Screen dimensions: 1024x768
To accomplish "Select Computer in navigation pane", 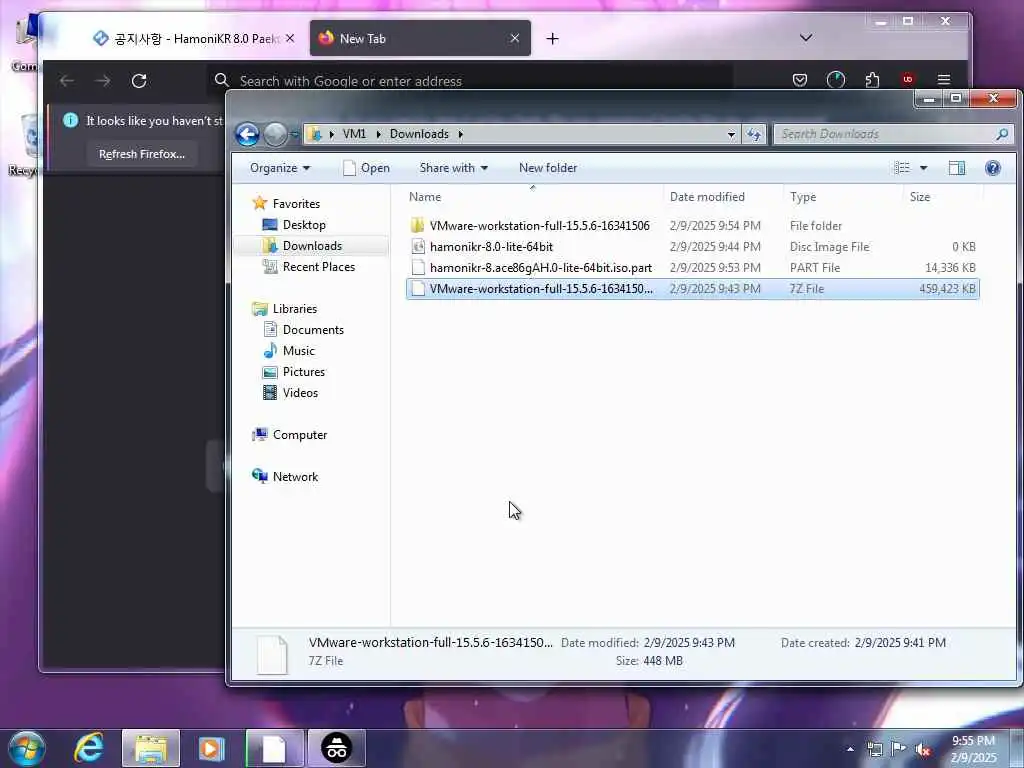I will pos(299,435).
